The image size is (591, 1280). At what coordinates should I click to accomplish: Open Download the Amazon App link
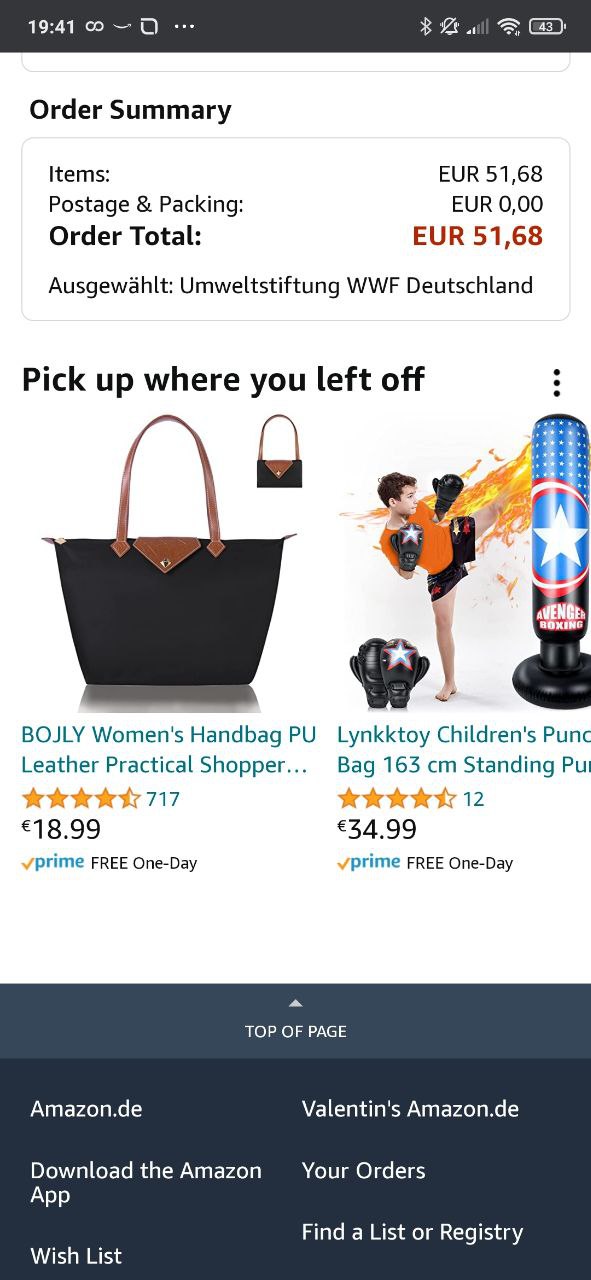coord(146,1183)
